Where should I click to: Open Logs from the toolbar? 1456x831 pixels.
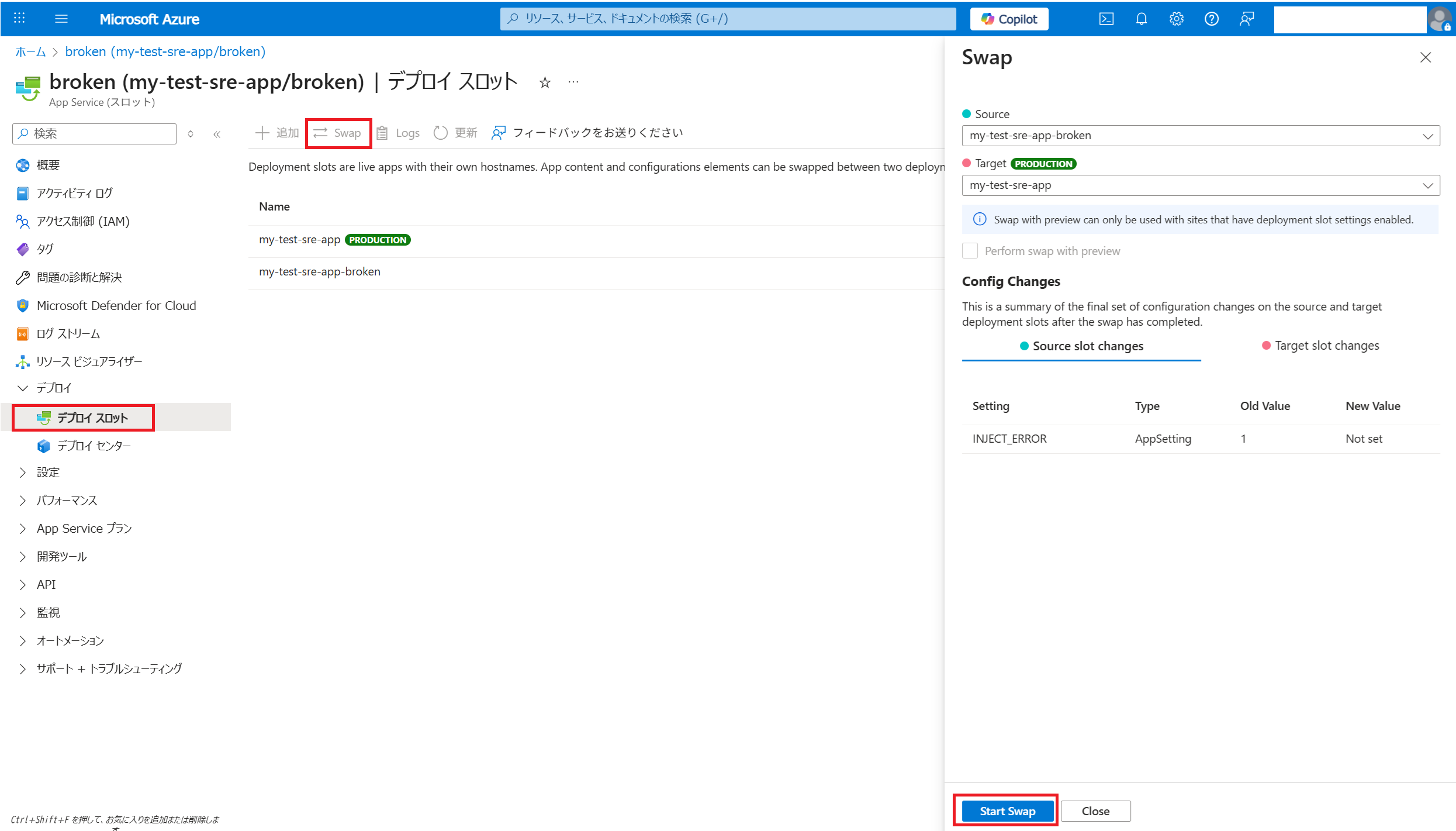(x=399, y=133)
